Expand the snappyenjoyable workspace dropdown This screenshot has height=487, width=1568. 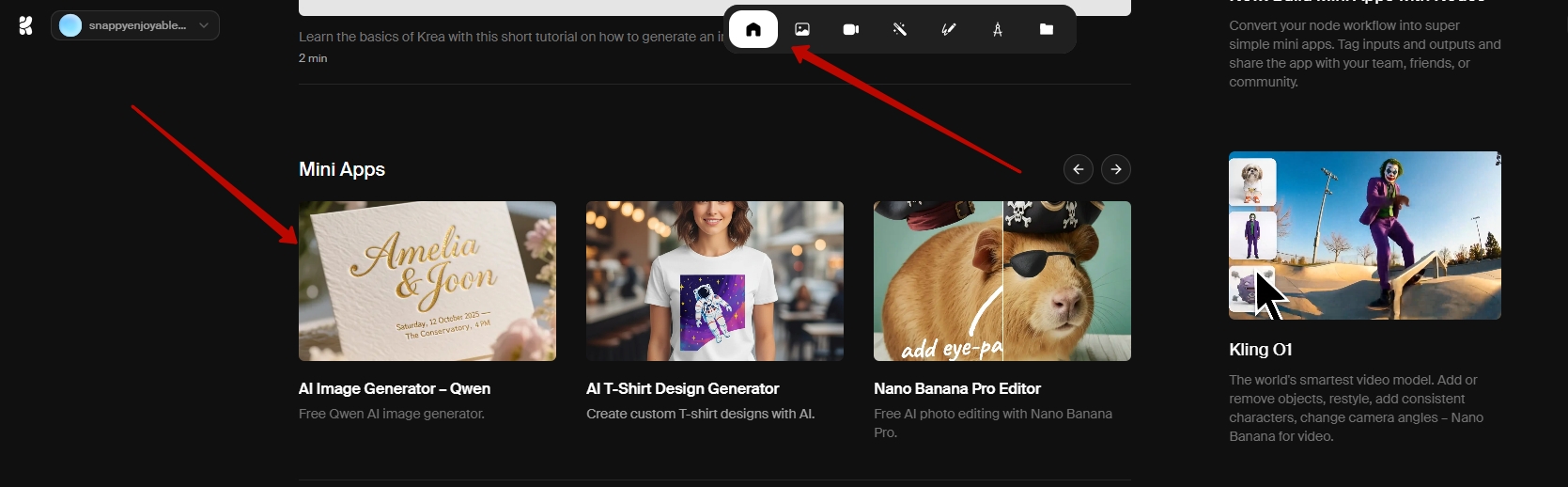pos(203,25)
